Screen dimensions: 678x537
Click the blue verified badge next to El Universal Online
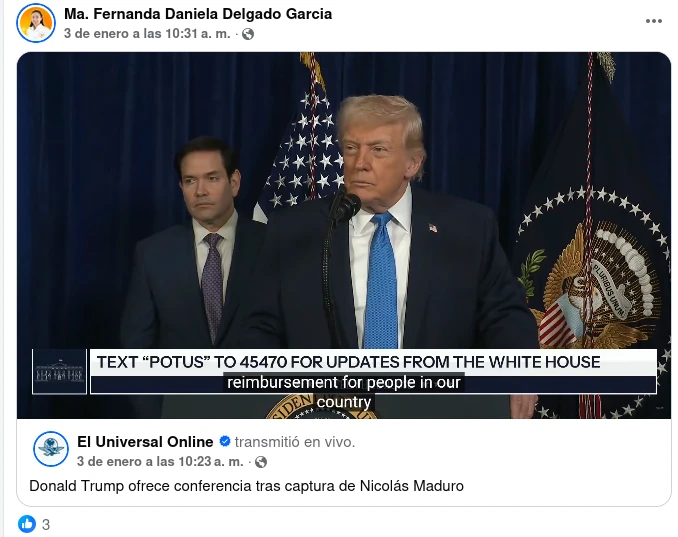pos(224,441)
